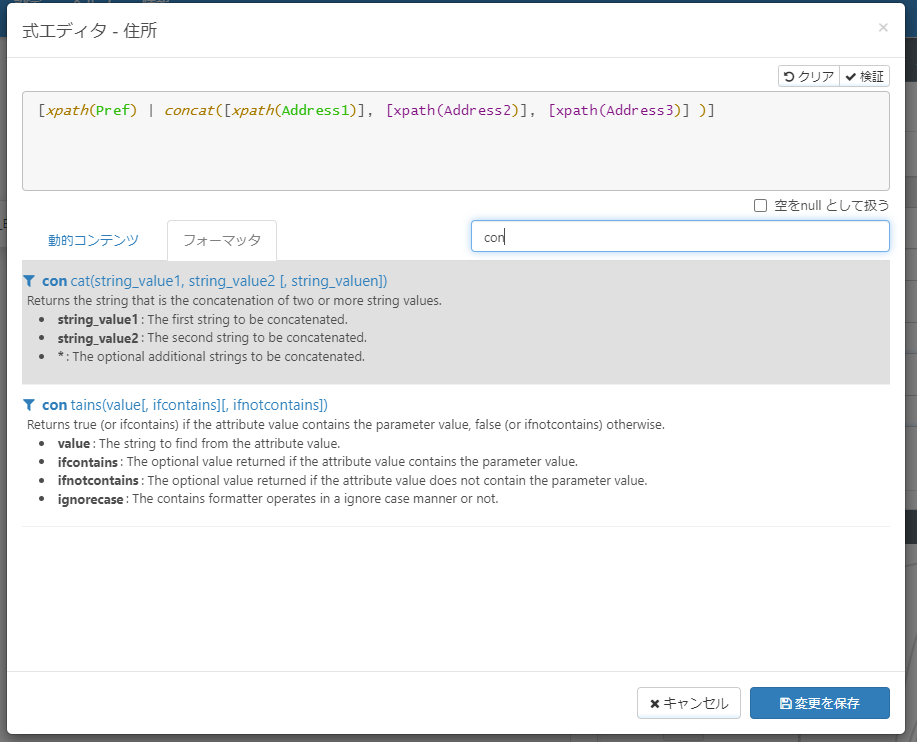Click the キャンセル button
This screenshot has height=742, width=917.
689,703
